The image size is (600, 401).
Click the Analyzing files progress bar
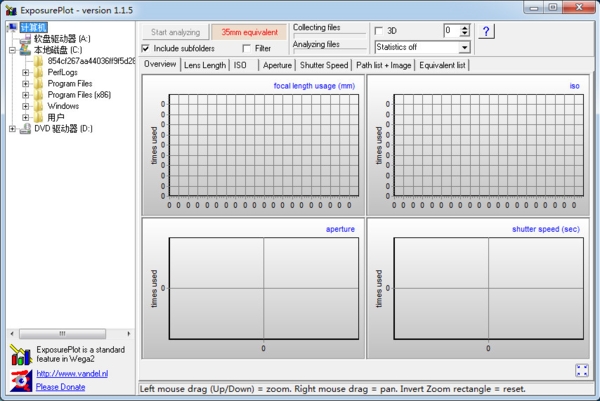point(329,51)
